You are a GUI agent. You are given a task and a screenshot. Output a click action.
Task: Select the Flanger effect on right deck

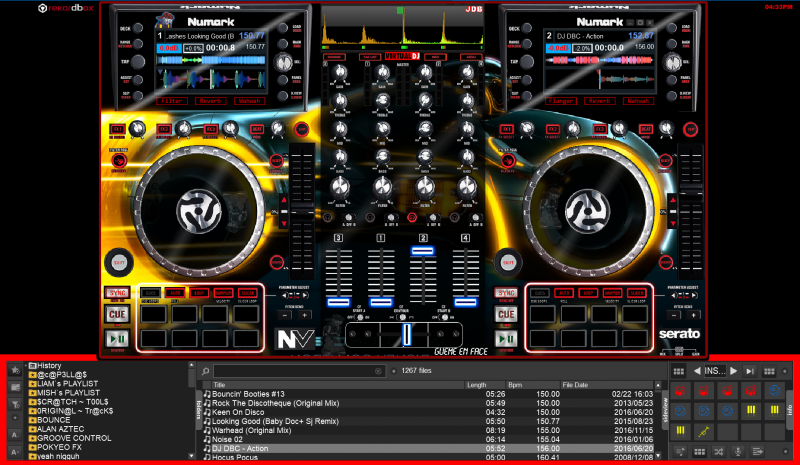[561, 101]
